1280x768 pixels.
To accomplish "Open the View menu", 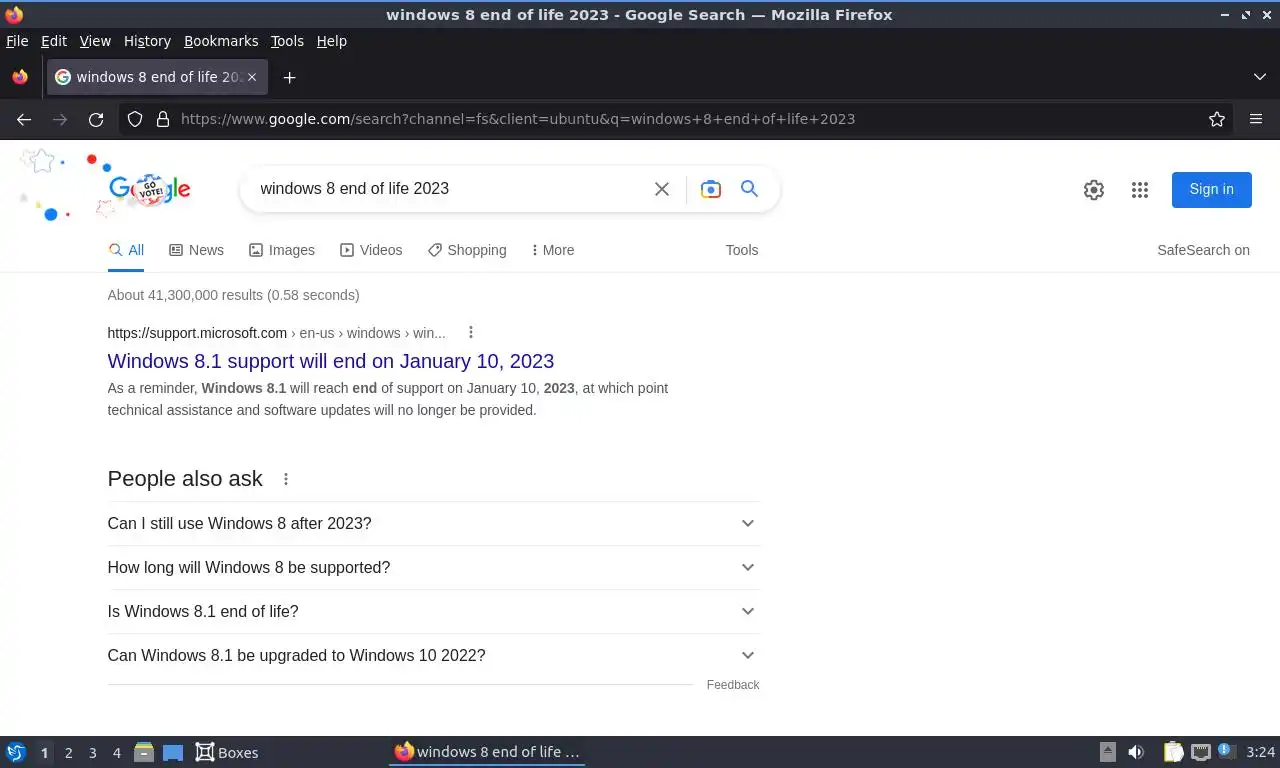I will (95, 41).
